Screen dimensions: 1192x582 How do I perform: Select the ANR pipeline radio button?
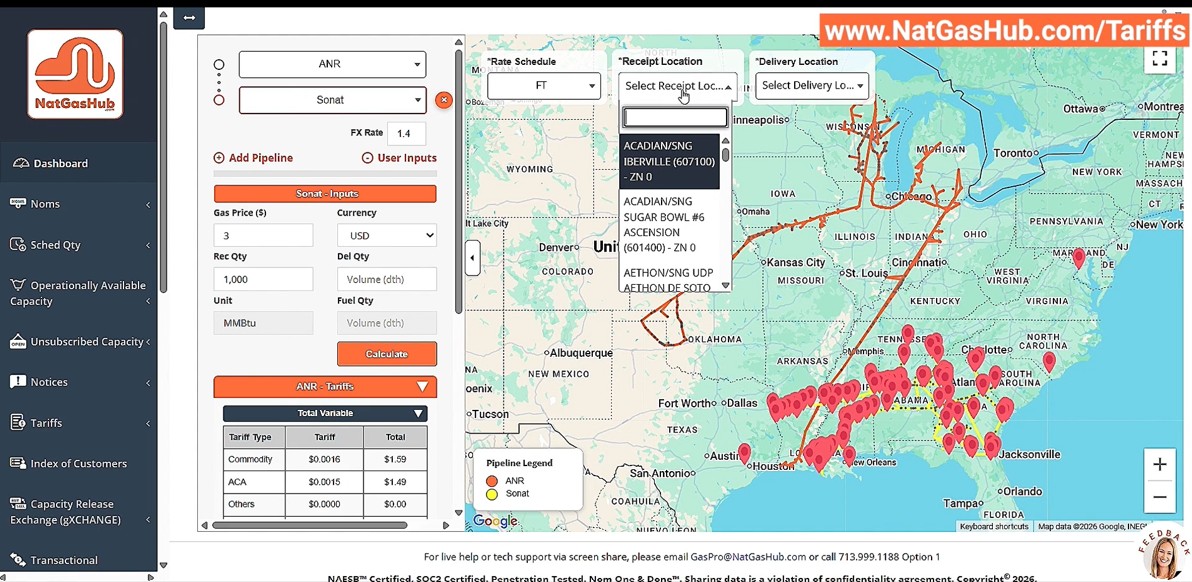tap(219, 65)
